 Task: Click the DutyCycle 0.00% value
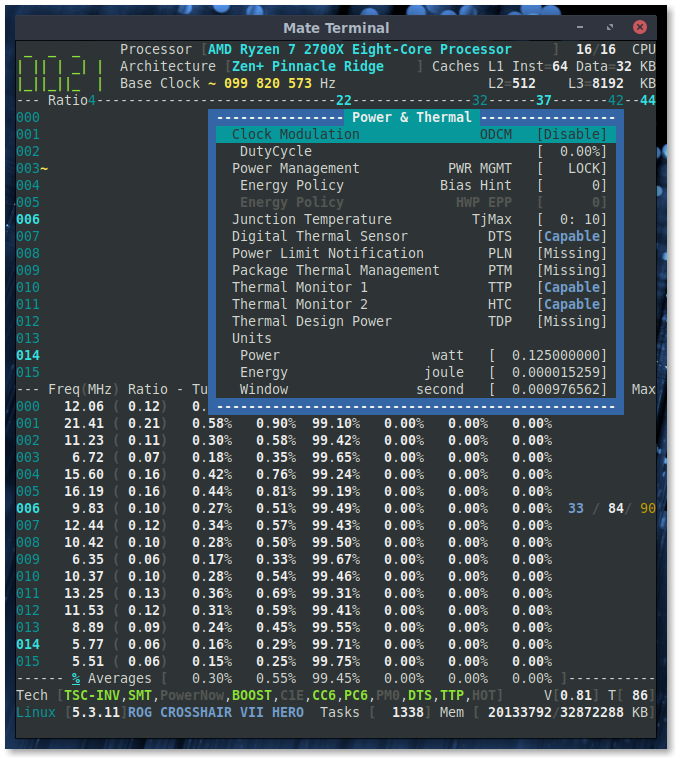572,151
